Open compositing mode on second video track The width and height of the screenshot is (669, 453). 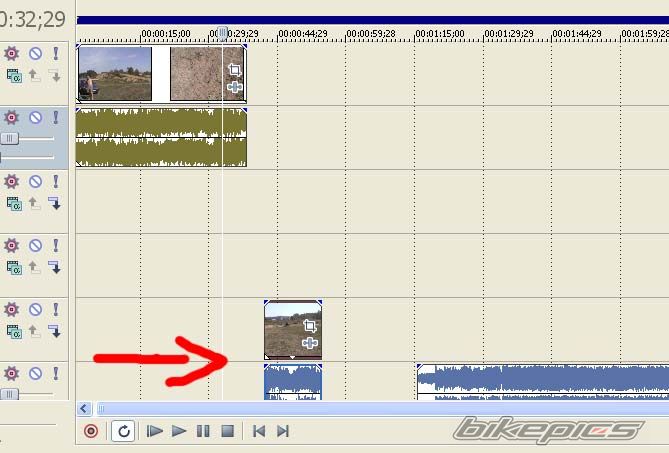14,203
